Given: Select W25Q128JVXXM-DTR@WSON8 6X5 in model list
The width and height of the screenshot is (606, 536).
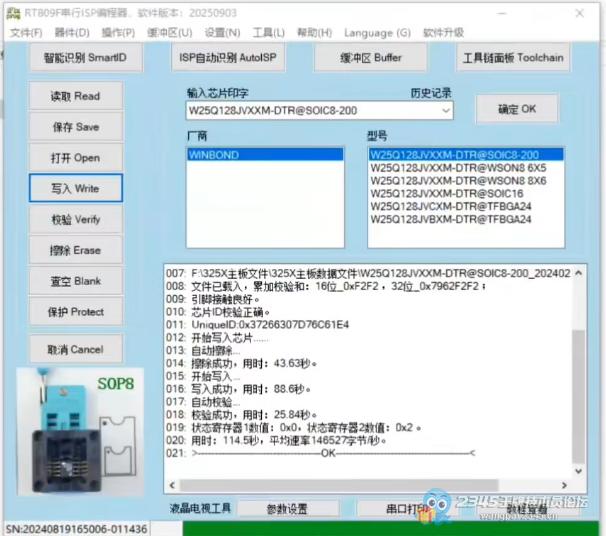Looking at the screenshot, I should click(x=458, y=168).
